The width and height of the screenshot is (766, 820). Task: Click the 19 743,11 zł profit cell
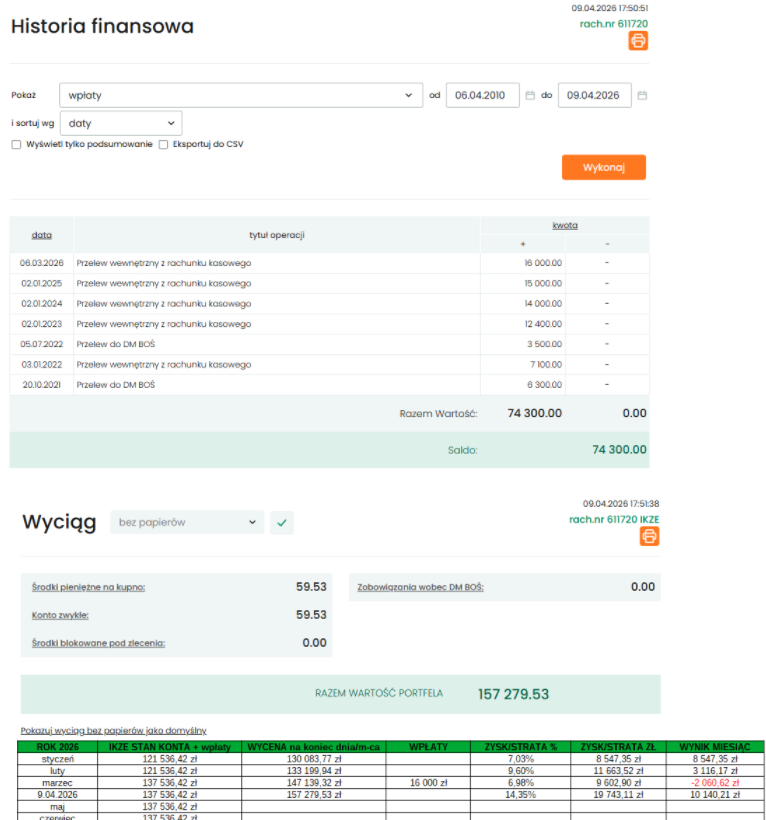pyautogui.click(x=618, y=795)
